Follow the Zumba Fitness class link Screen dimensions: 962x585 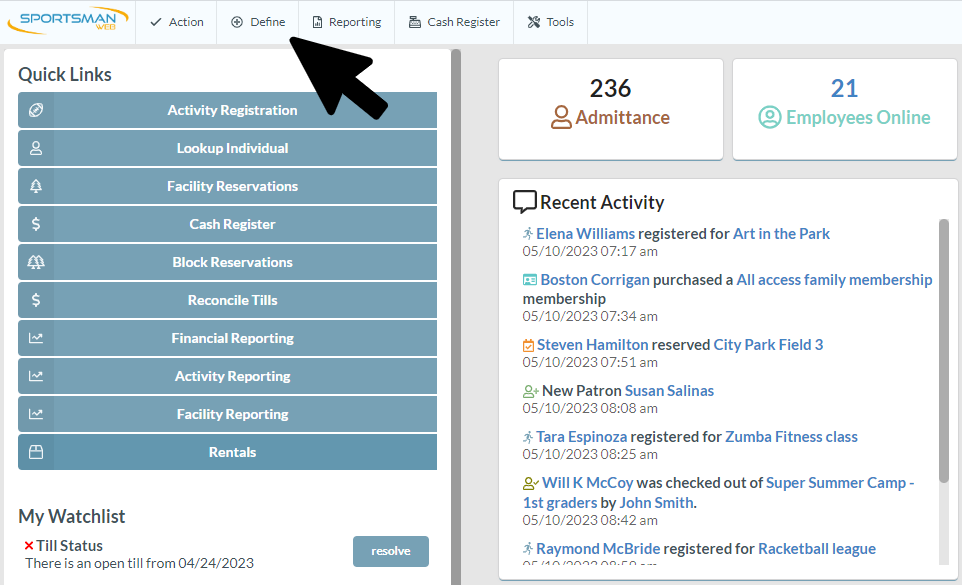click(x=791, y=437)
